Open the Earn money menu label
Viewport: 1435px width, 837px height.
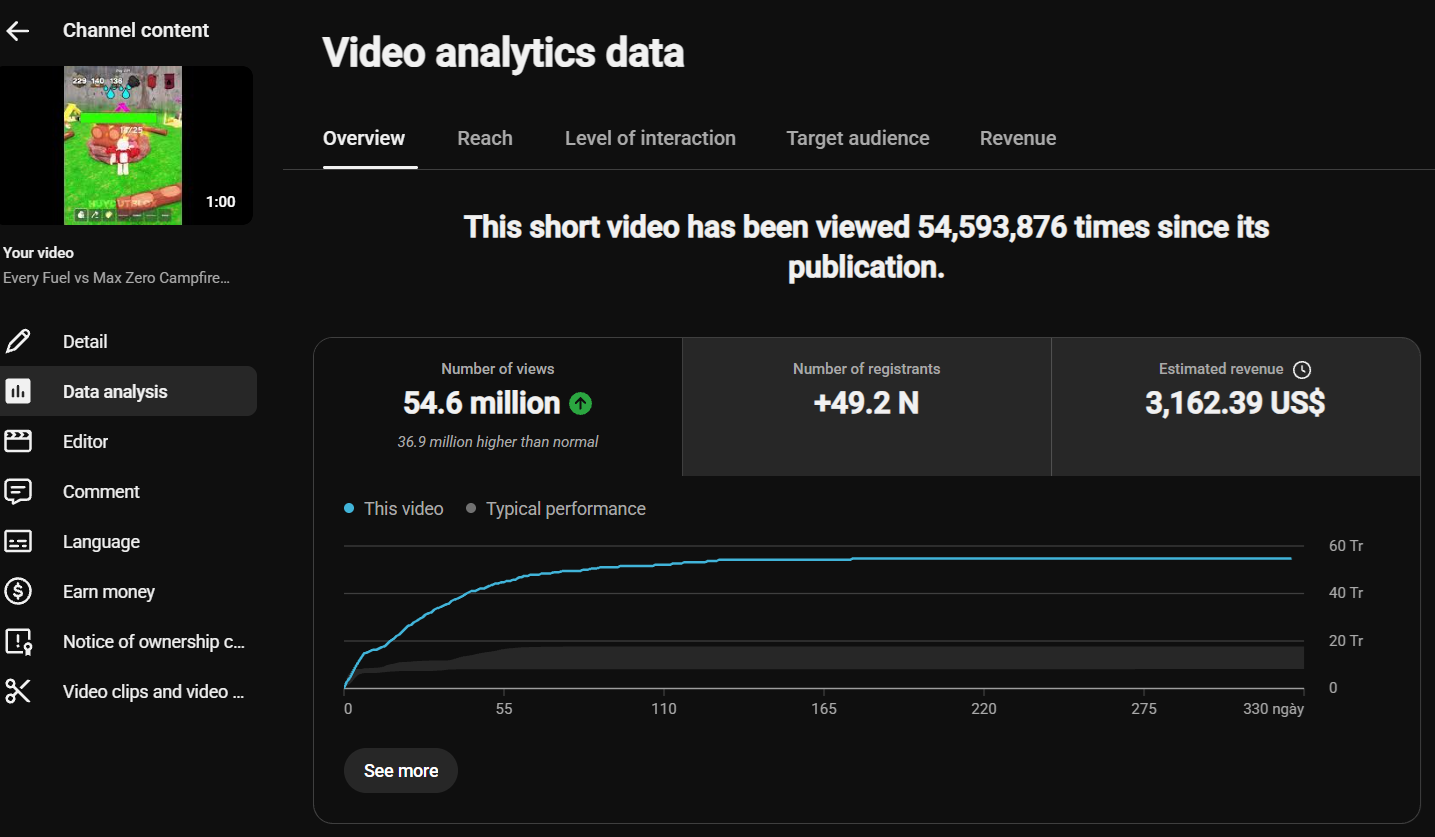pyautogui.click(x=109, y=591)
